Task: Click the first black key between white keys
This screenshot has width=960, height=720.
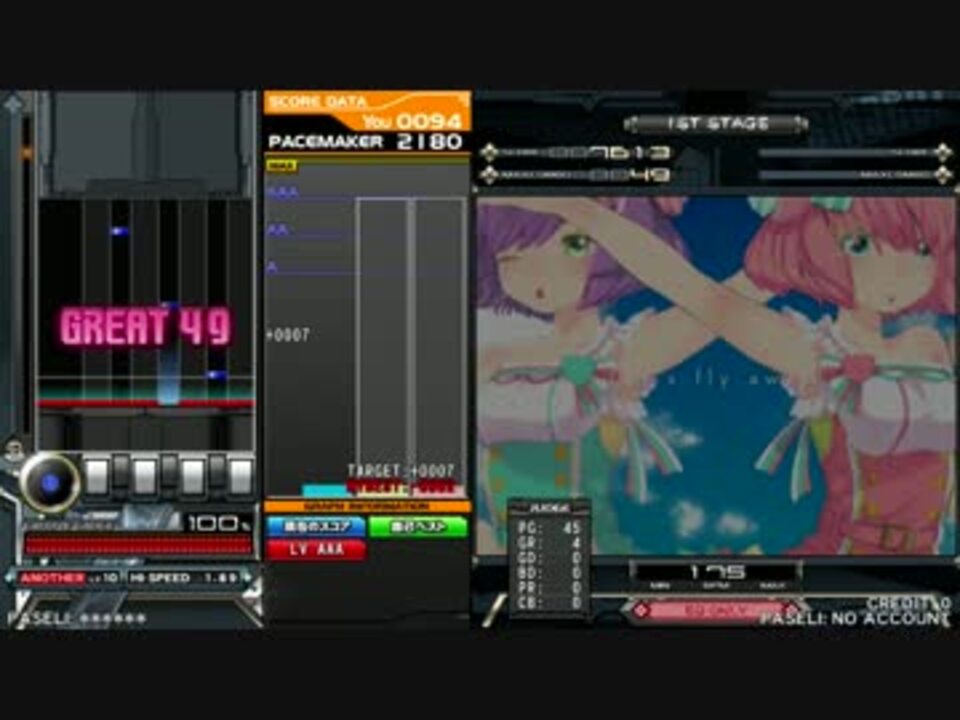Action: coord(121,471)
